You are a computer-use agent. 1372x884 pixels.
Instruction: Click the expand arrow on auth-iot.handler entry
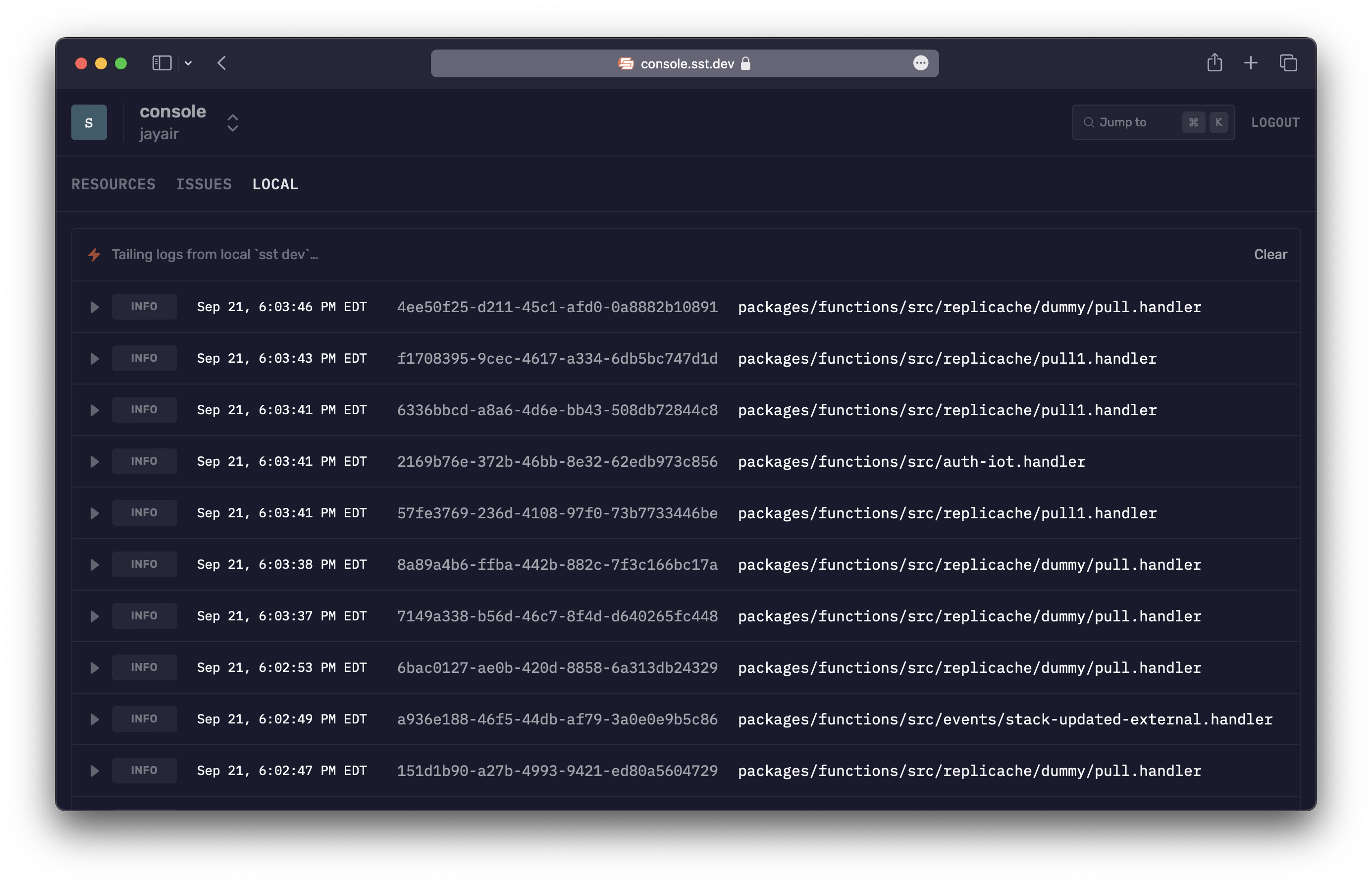click(x=94, y=461)
